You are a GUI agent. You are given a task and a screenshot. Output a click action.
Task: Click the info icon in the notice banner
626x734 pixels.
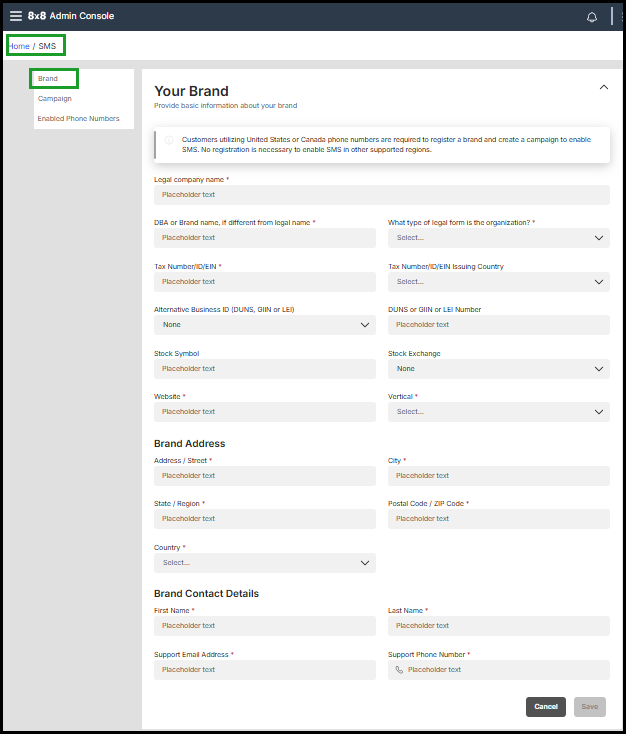[168, 140]
